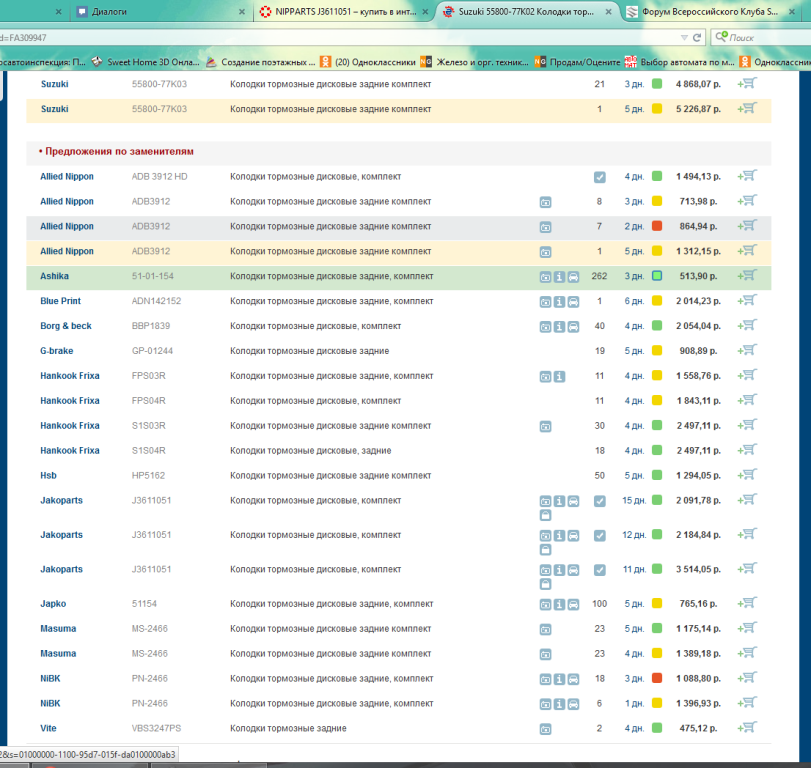Close the Диалоги tab
Screen dimensions: 811x768
[242, 11]
